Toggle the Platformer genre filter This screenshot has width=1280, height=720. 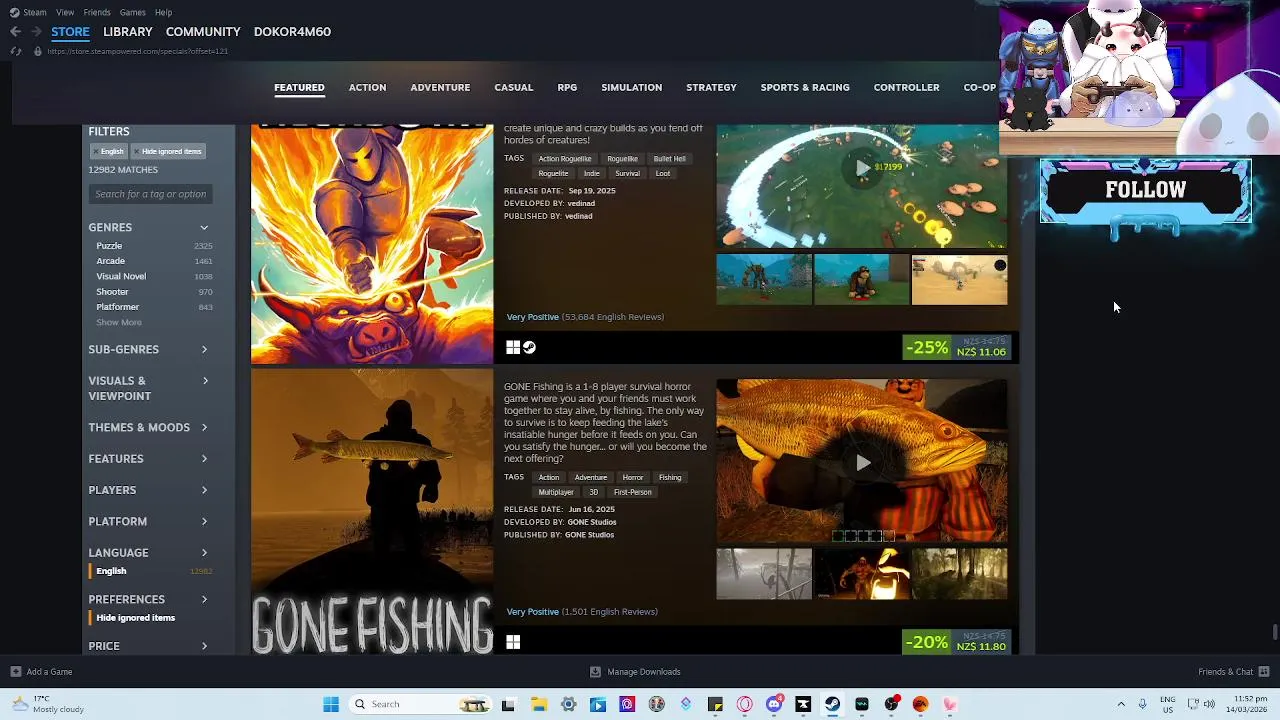coord(154,307)
